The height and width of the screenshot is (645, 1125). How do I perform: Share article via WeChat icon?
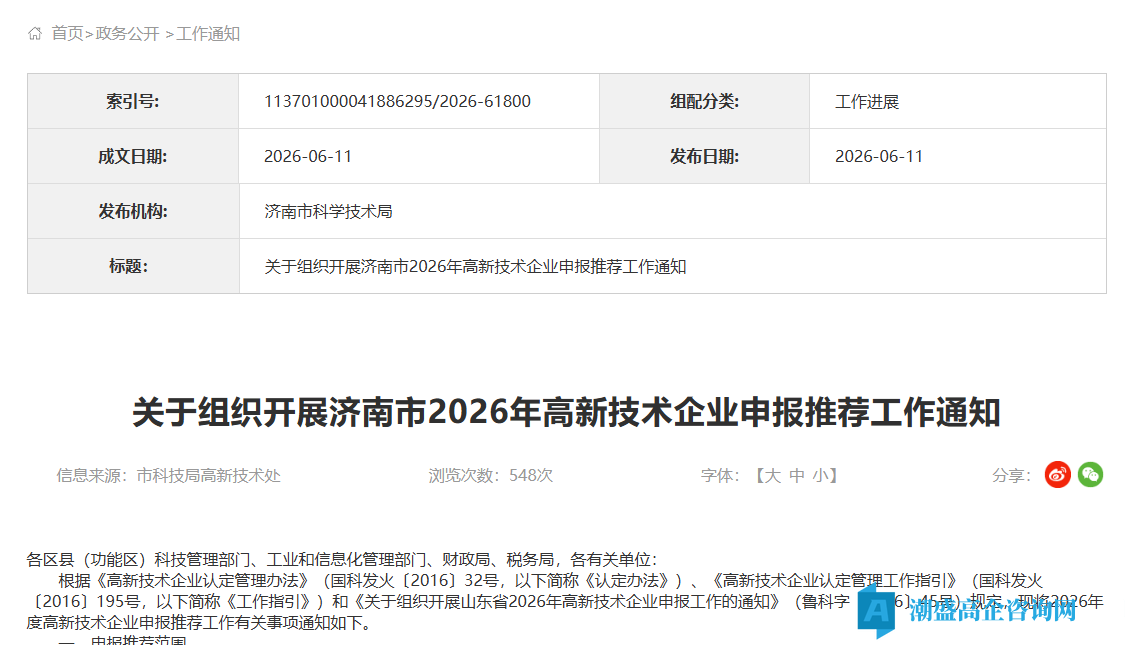(1091, 475)
